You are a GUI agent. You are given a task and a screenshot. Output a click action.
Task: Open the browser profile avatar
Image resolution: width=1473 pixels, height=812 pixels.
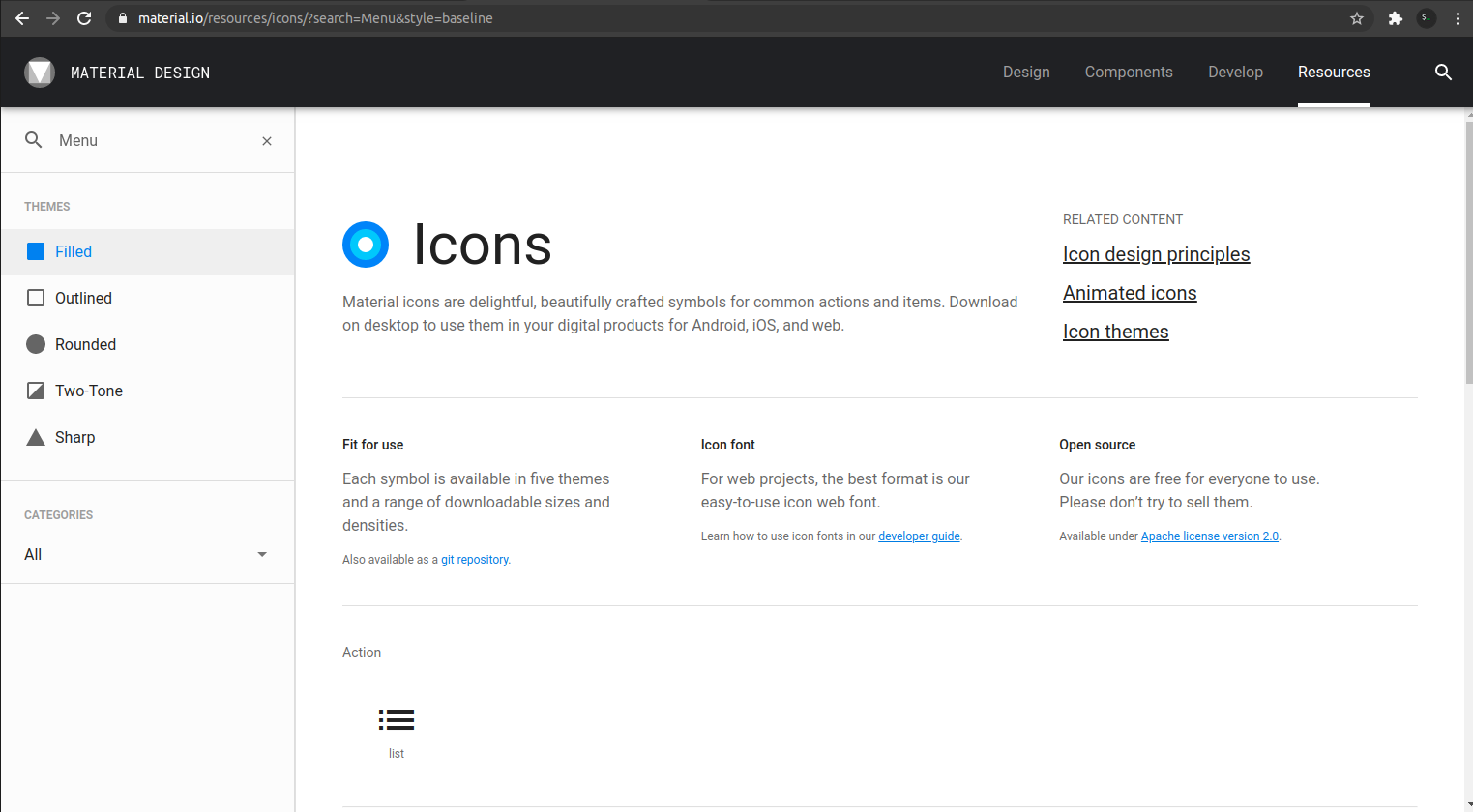click(1427, 18)
